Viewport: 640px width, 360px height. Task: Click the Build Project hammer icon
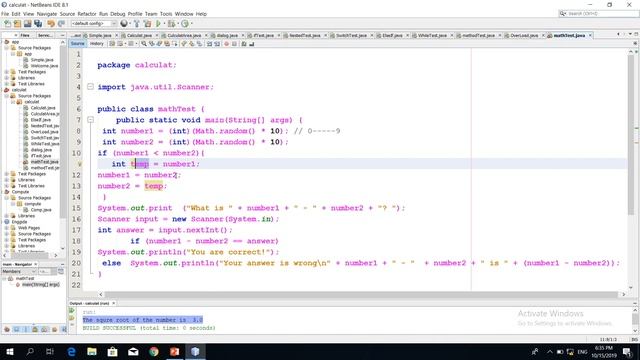[x=137, y=24]
